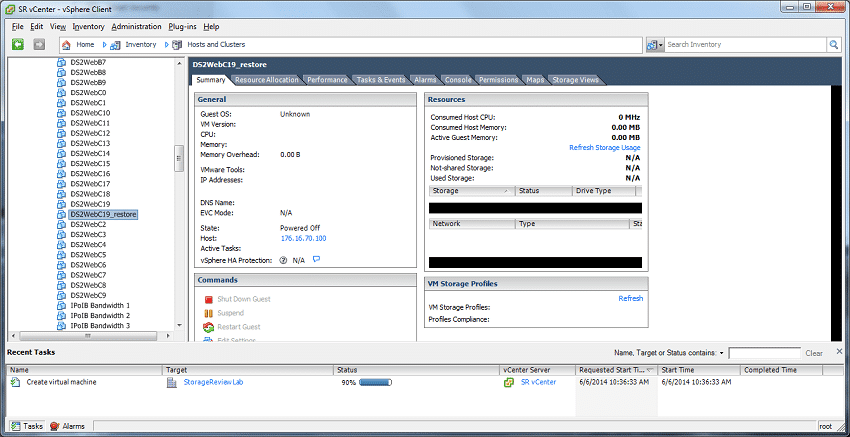Switch to the Permissions tab

[x=498, y=80]
